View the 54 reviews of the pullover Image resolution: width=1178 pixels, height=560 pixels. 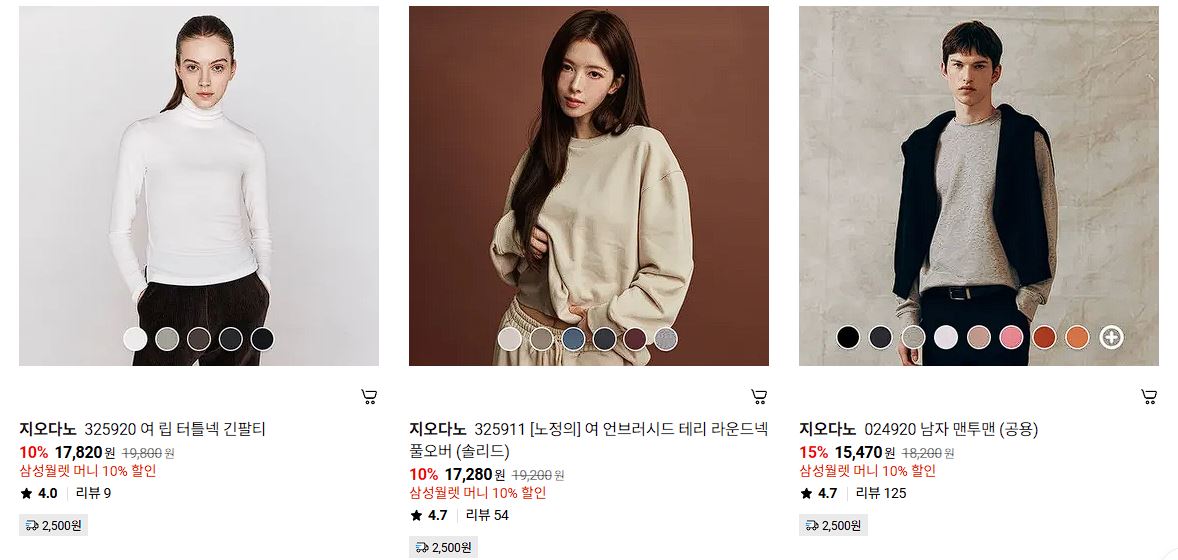487,515
